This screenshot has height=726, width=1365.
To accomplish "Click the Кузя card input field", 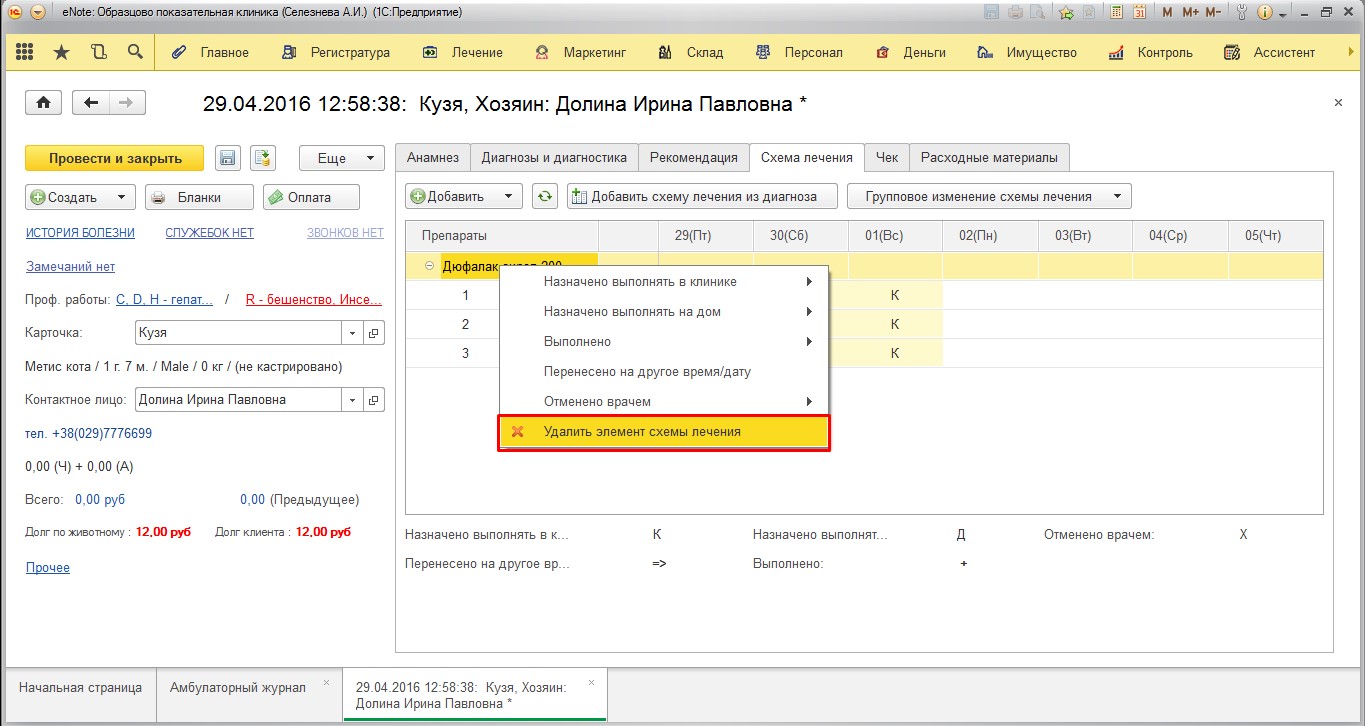I will 239,333.
